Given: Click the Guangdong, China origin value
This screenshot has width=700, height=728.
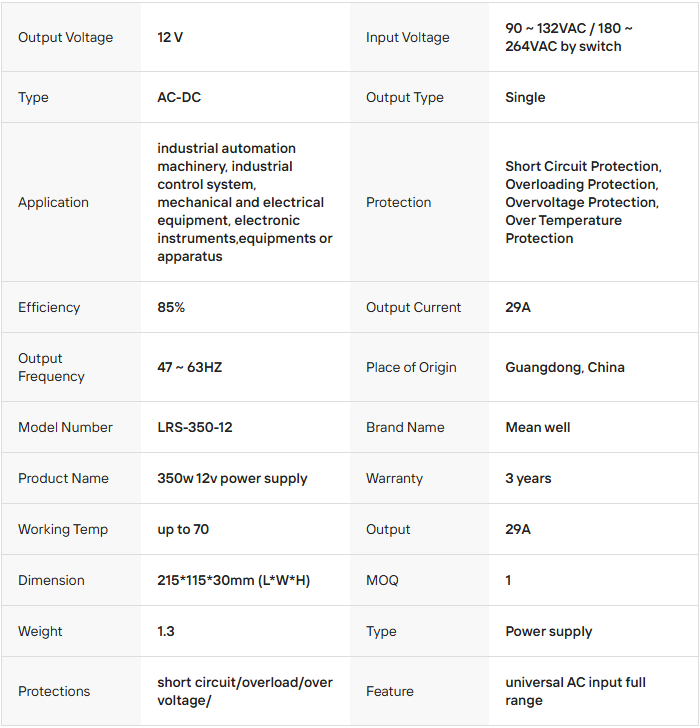Looking at the screenshot, I should pos(564,368).
